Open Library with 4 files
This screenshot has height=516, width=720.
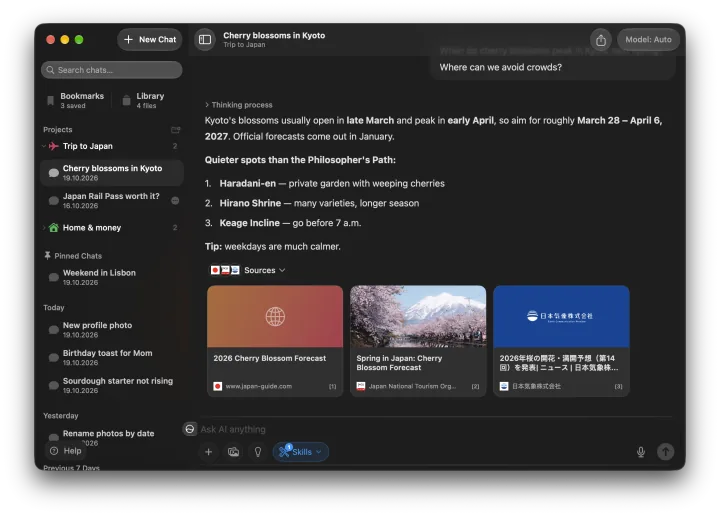pos(144,100)
